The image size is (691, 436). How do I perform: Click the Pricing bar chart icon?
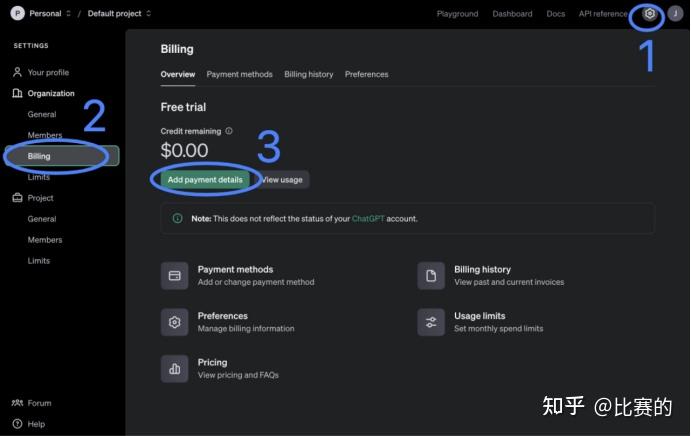(x=175, y=369)
